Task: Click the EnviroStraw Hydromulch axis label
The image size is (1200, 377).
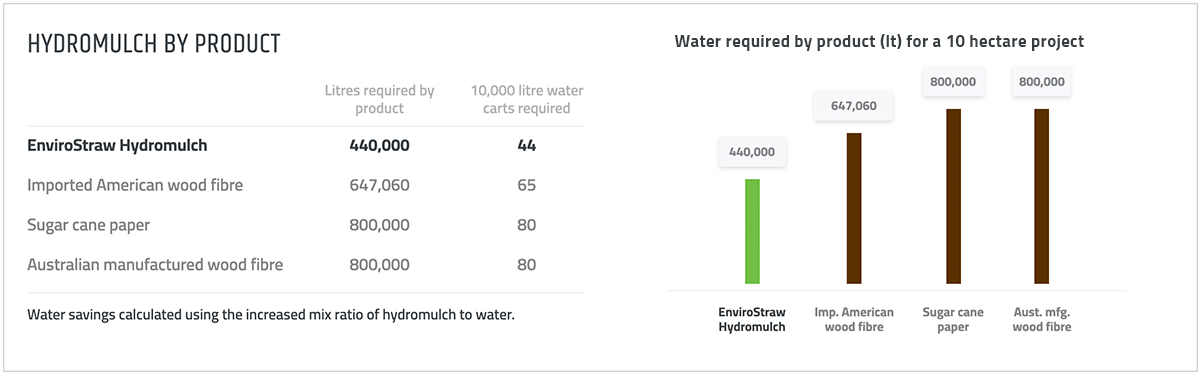Action: 752,319
